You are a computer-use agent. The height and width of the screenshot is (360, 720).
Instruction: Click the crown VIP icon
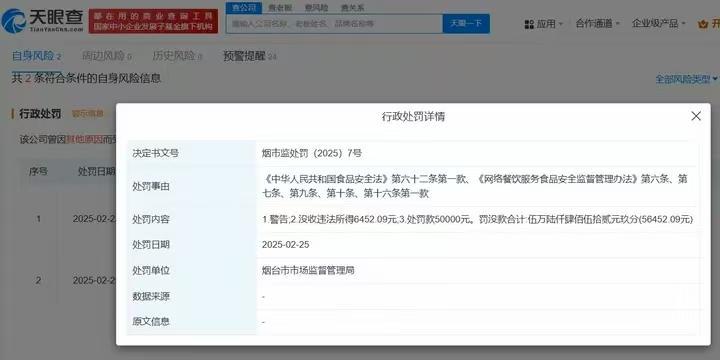pyautogui.click(x=703, y=24)
